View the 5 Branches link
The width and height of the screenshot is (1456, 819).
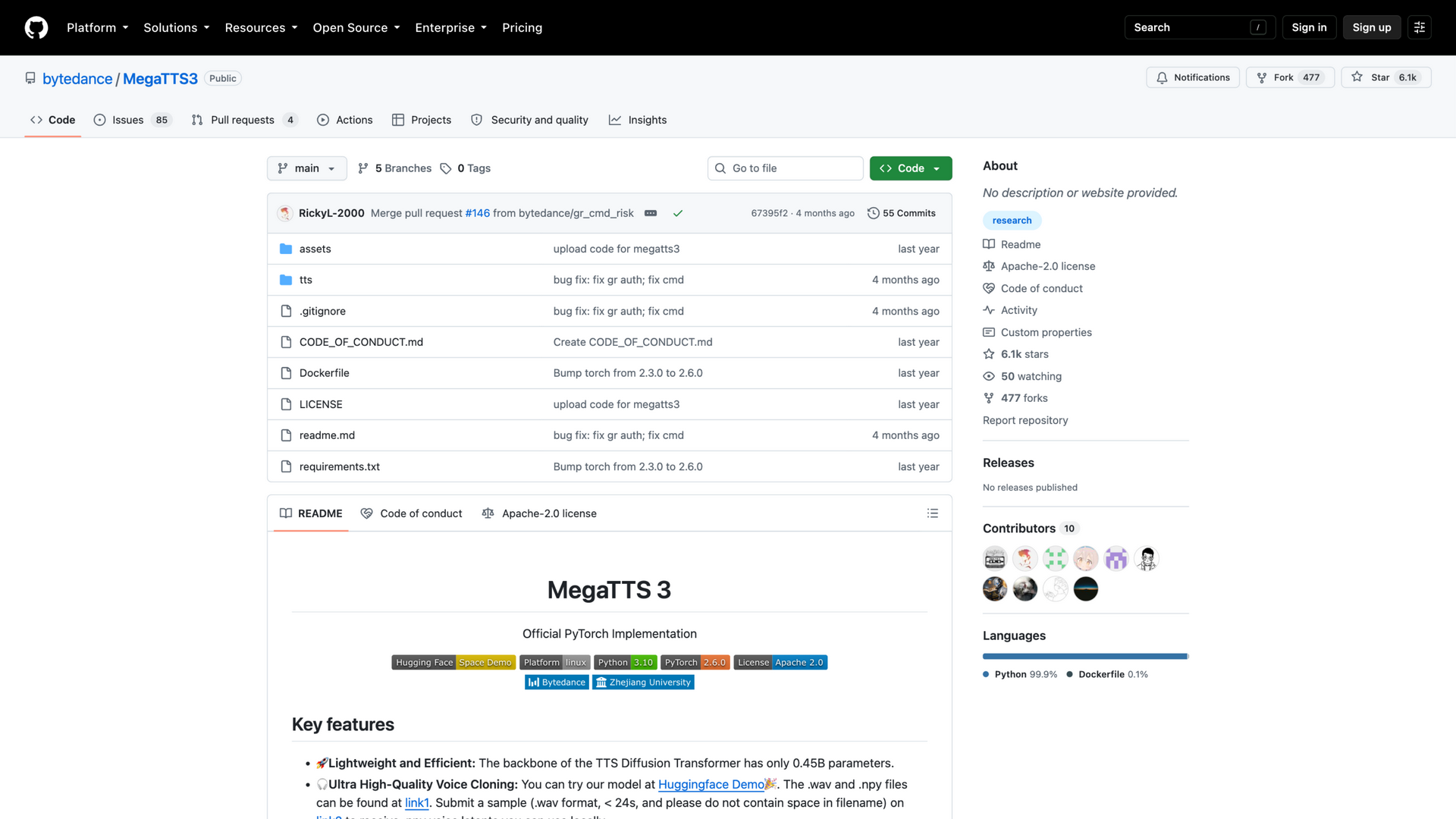(x=394, y=168)
